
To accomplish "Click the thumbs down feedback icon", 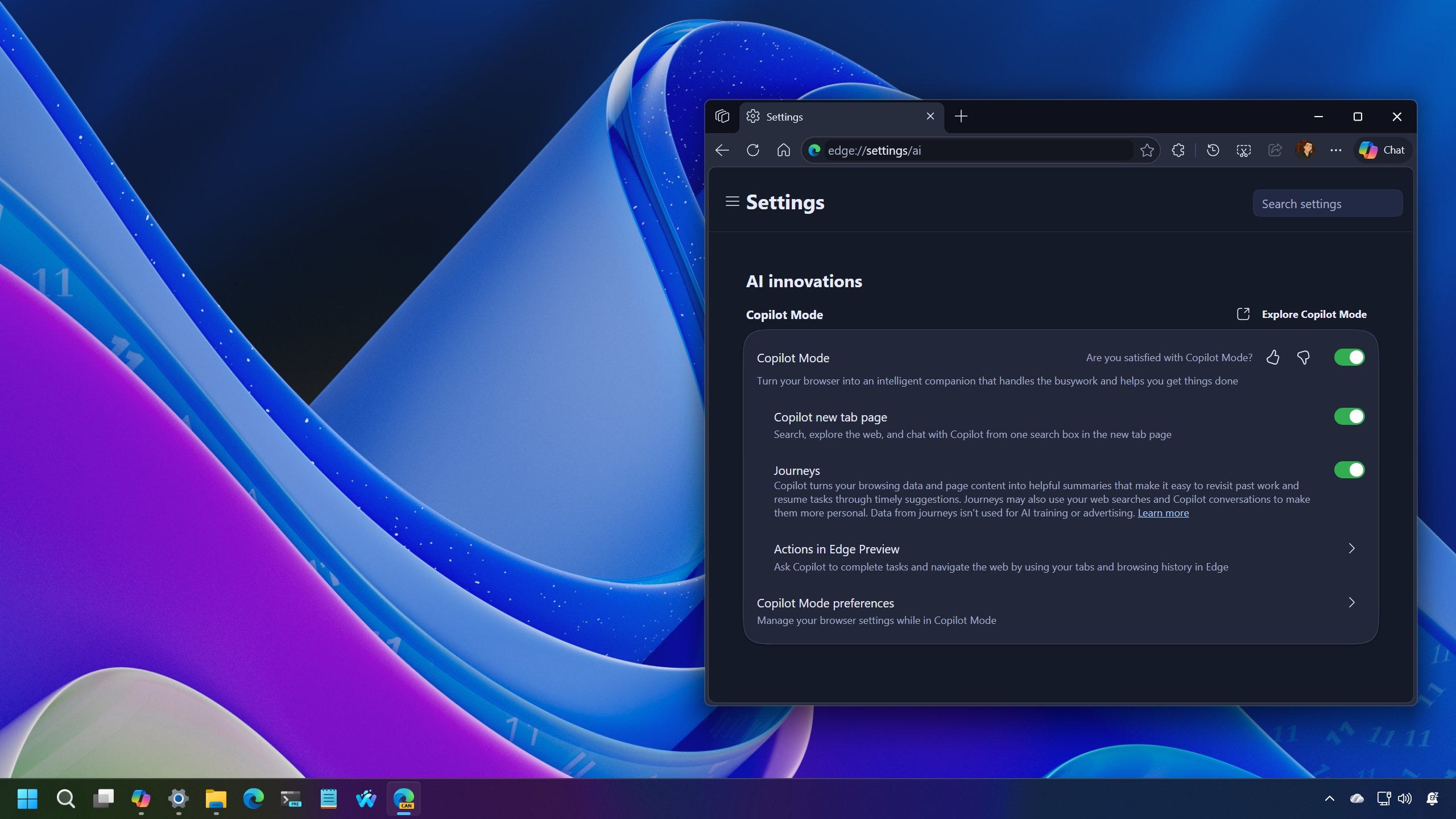I will (x=1303, y=357).
